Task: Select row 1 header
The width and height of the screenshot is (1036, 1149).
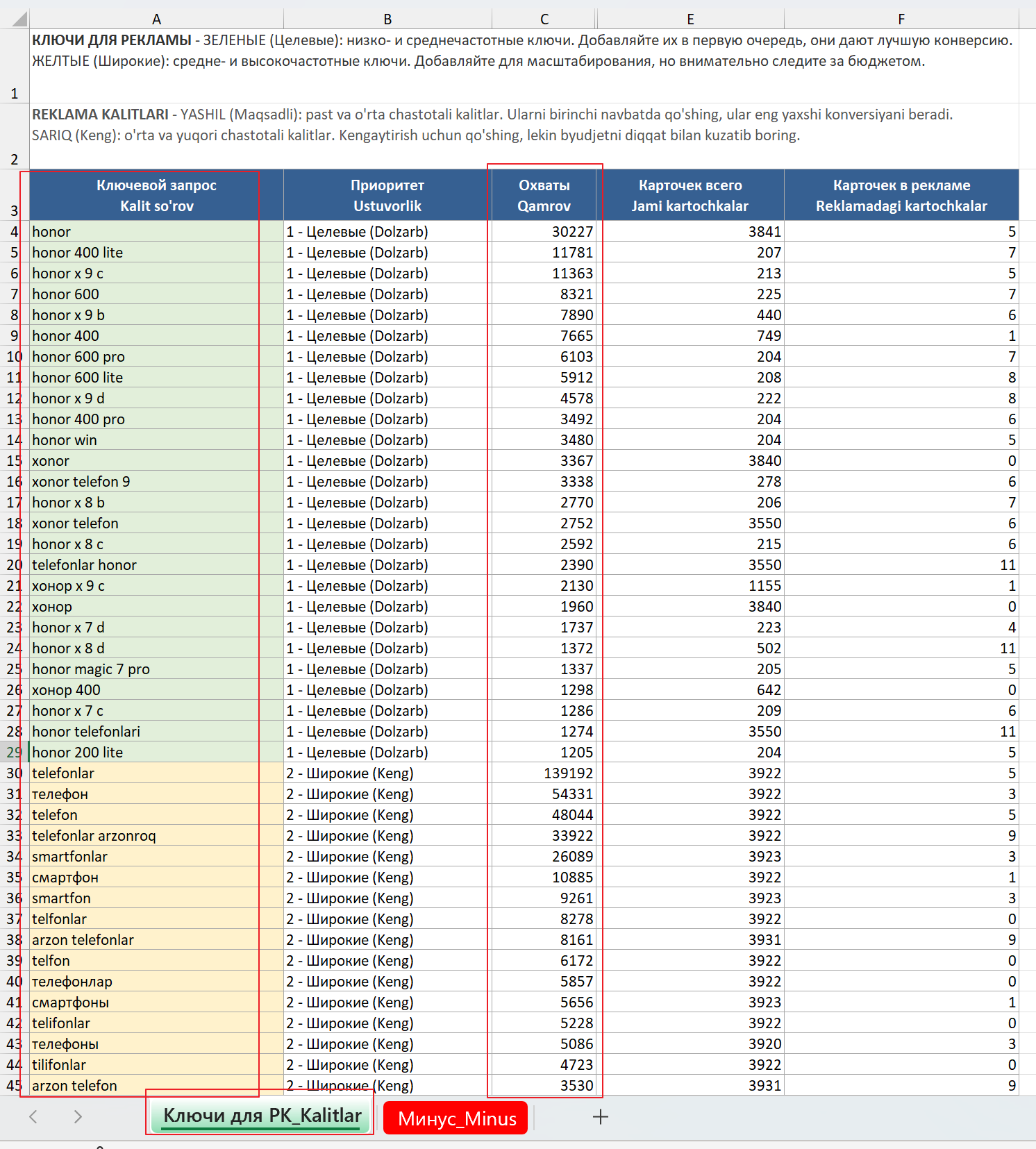Action: point(14,65)
